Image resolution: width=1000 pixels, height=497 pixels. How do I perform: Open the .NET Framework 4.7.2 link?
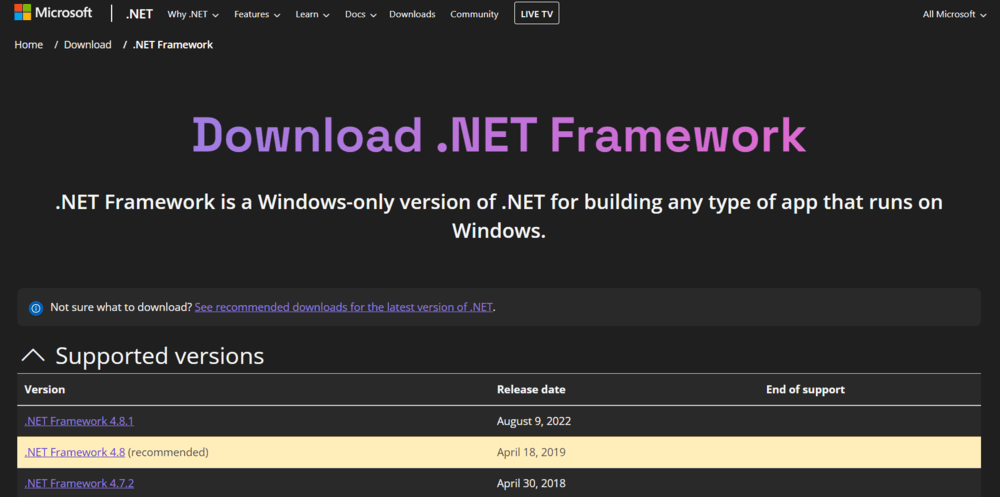pyautogui.click(x=79, y=483)
